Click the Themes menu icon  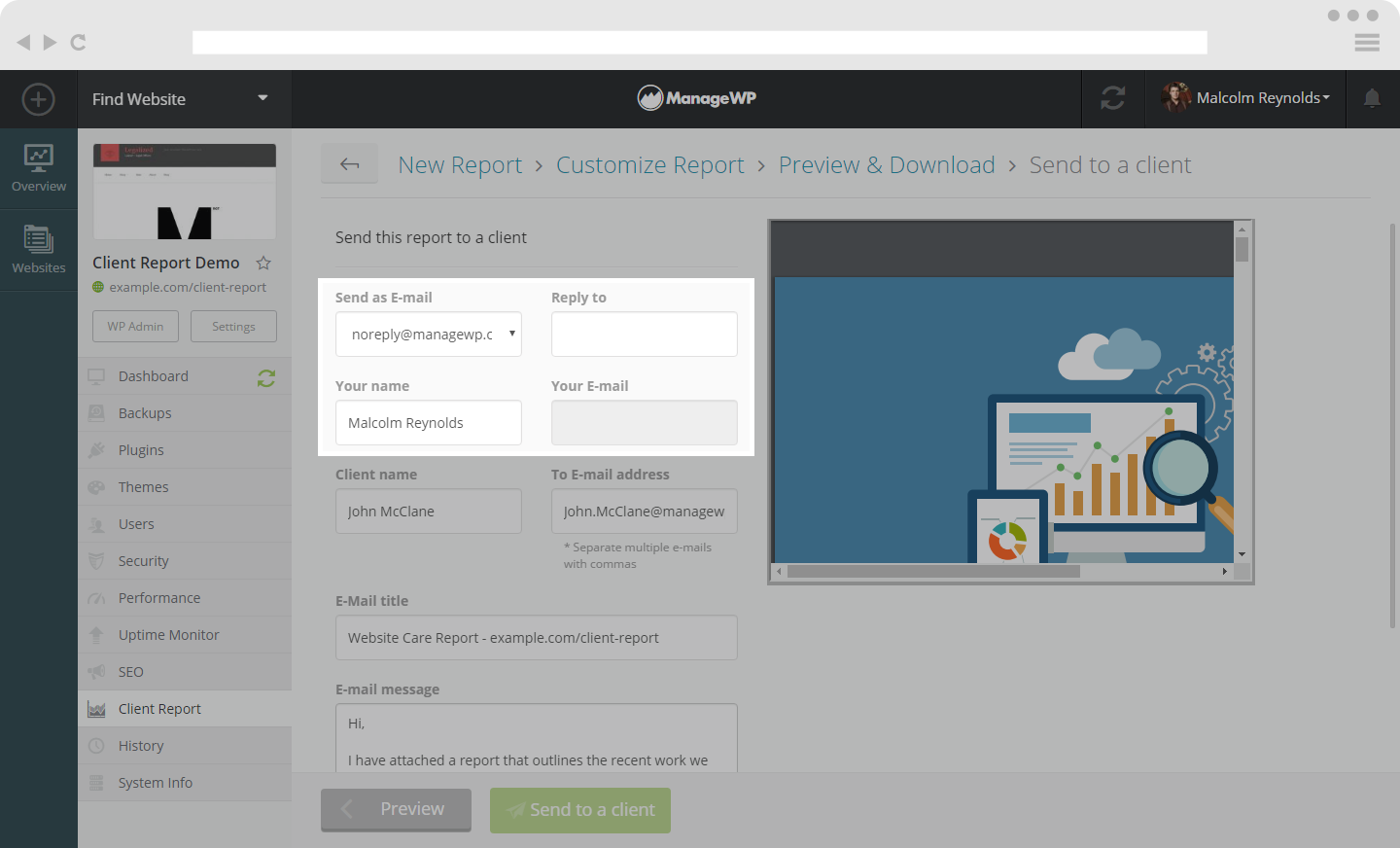pos(96,487)
